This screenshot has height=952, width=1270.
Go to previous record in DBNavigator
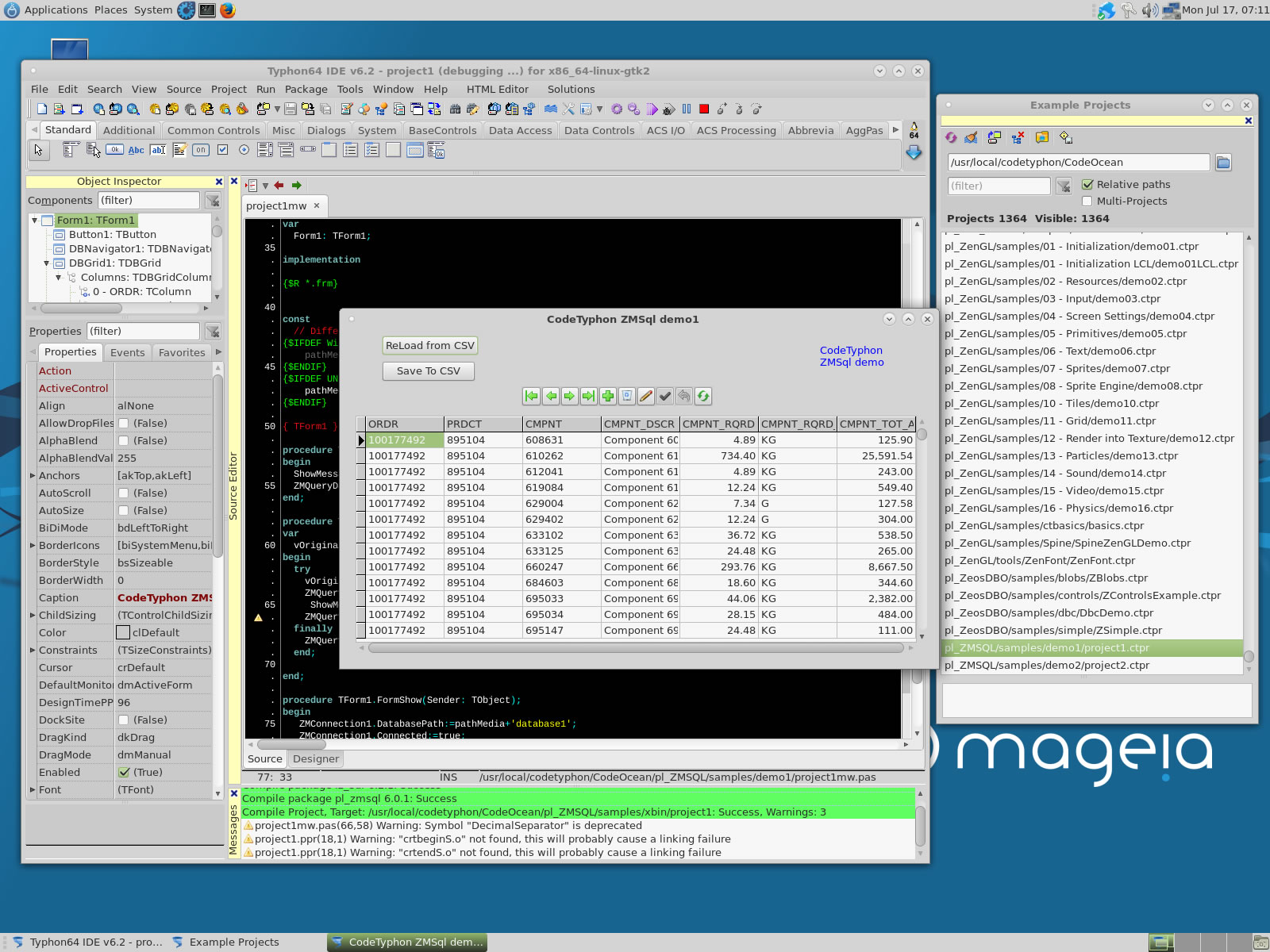point(551,396)
